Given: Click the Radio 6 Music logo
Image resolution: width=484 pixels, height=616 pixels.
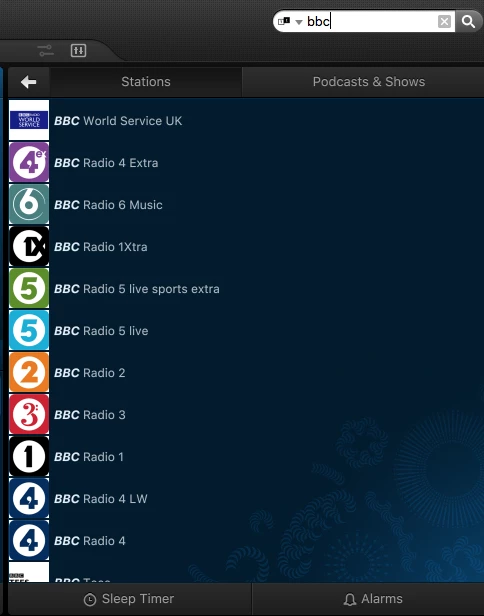Looking at the screenshot, I should (x=29, y=204).
